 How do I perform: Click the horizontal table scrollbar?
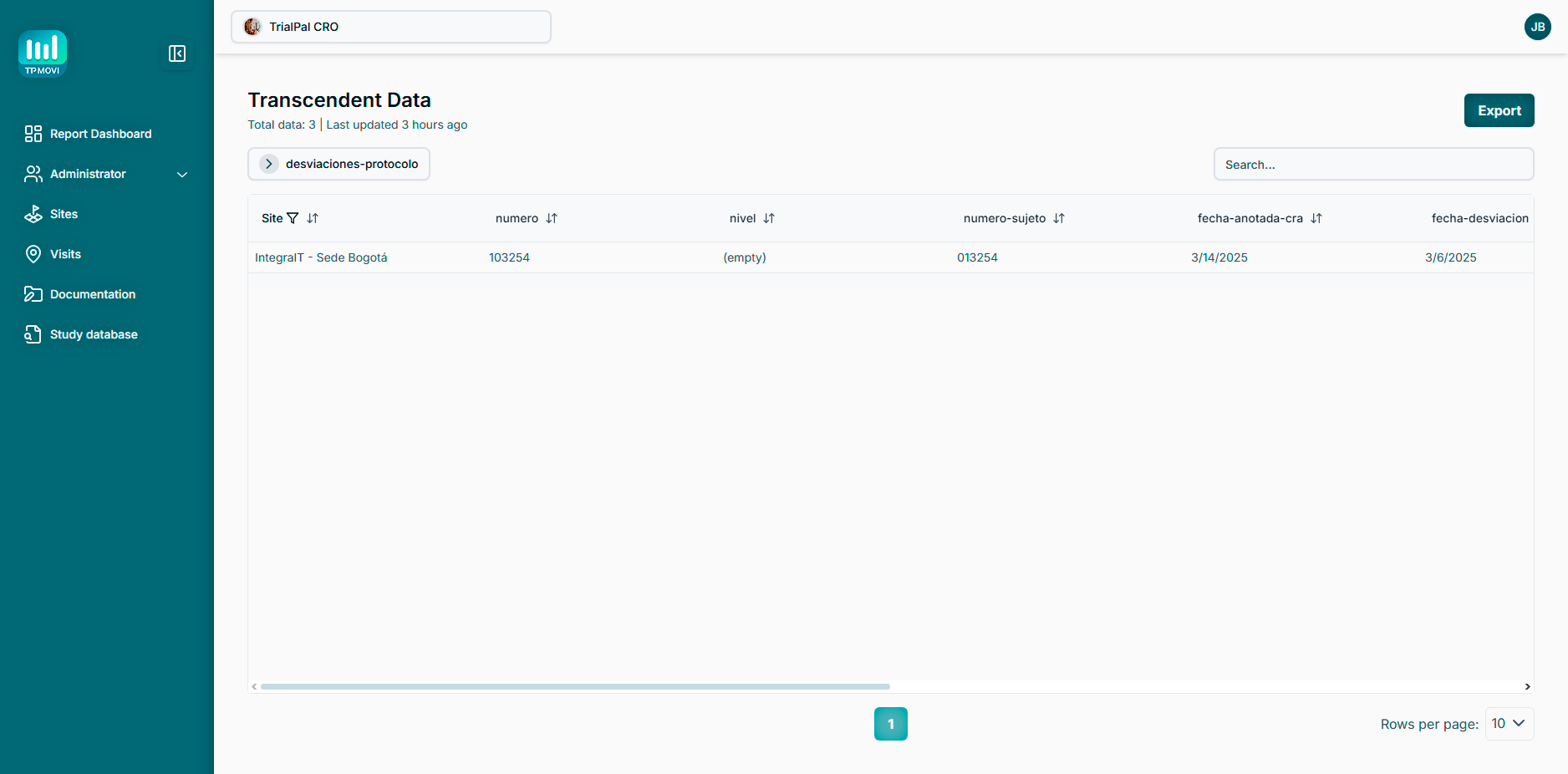(575, 686)
